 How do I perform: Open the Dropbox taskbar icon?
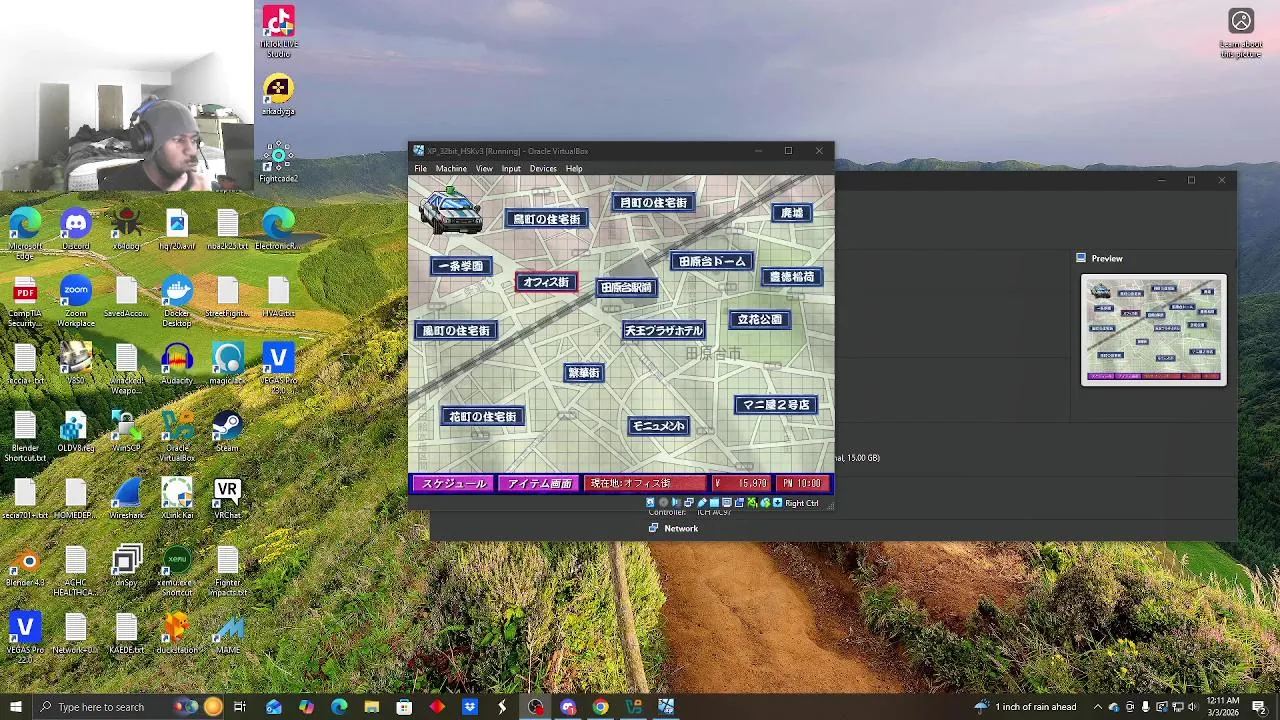tap(470, 707)
